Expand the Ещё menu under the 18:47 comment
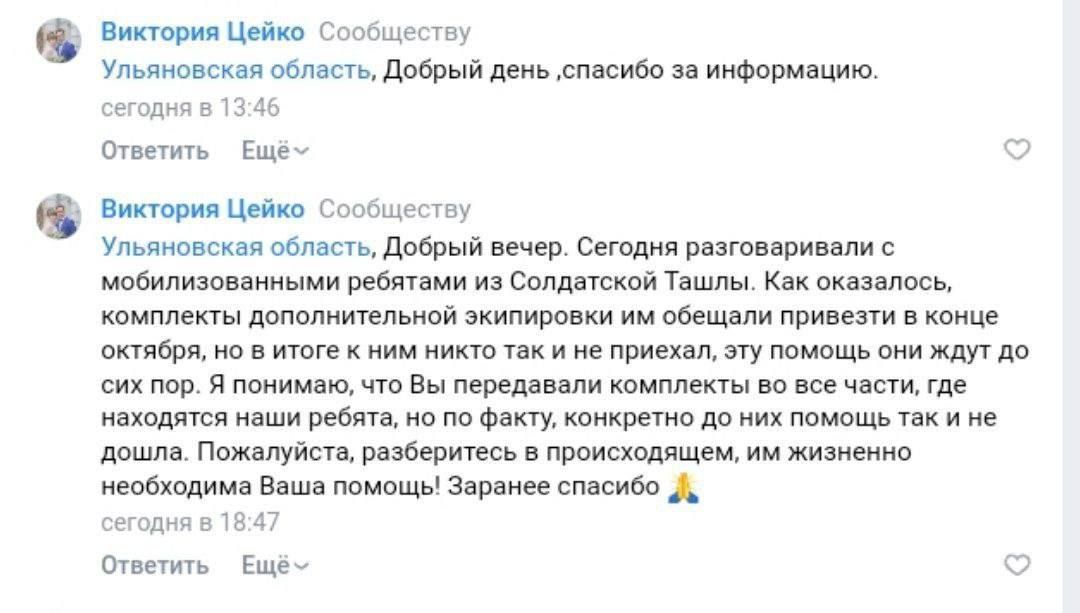 pos(275,566)
